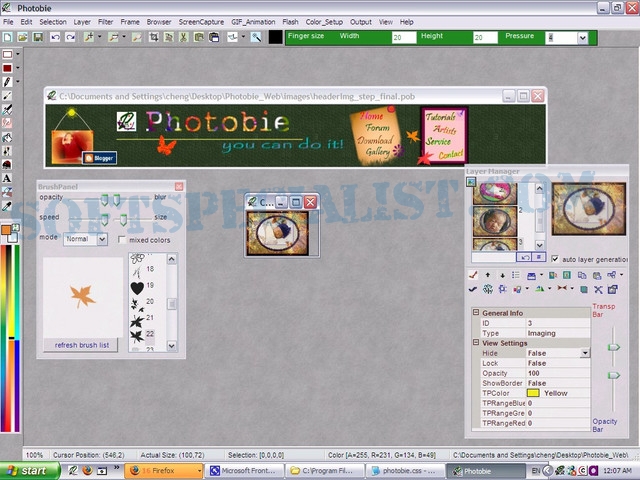Image resolution: width=640 pixels, height=480 pixels.
Task: Uncheck auto layer generation checkbox
Action: pos(555,259)
